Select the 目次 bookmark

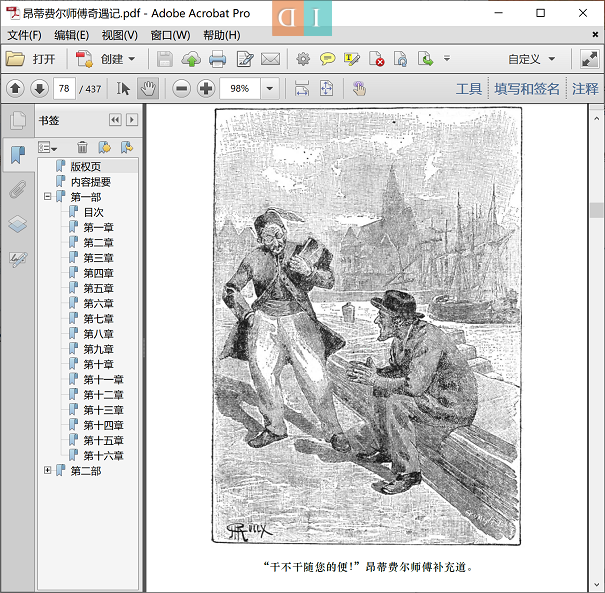click(93, 212)
